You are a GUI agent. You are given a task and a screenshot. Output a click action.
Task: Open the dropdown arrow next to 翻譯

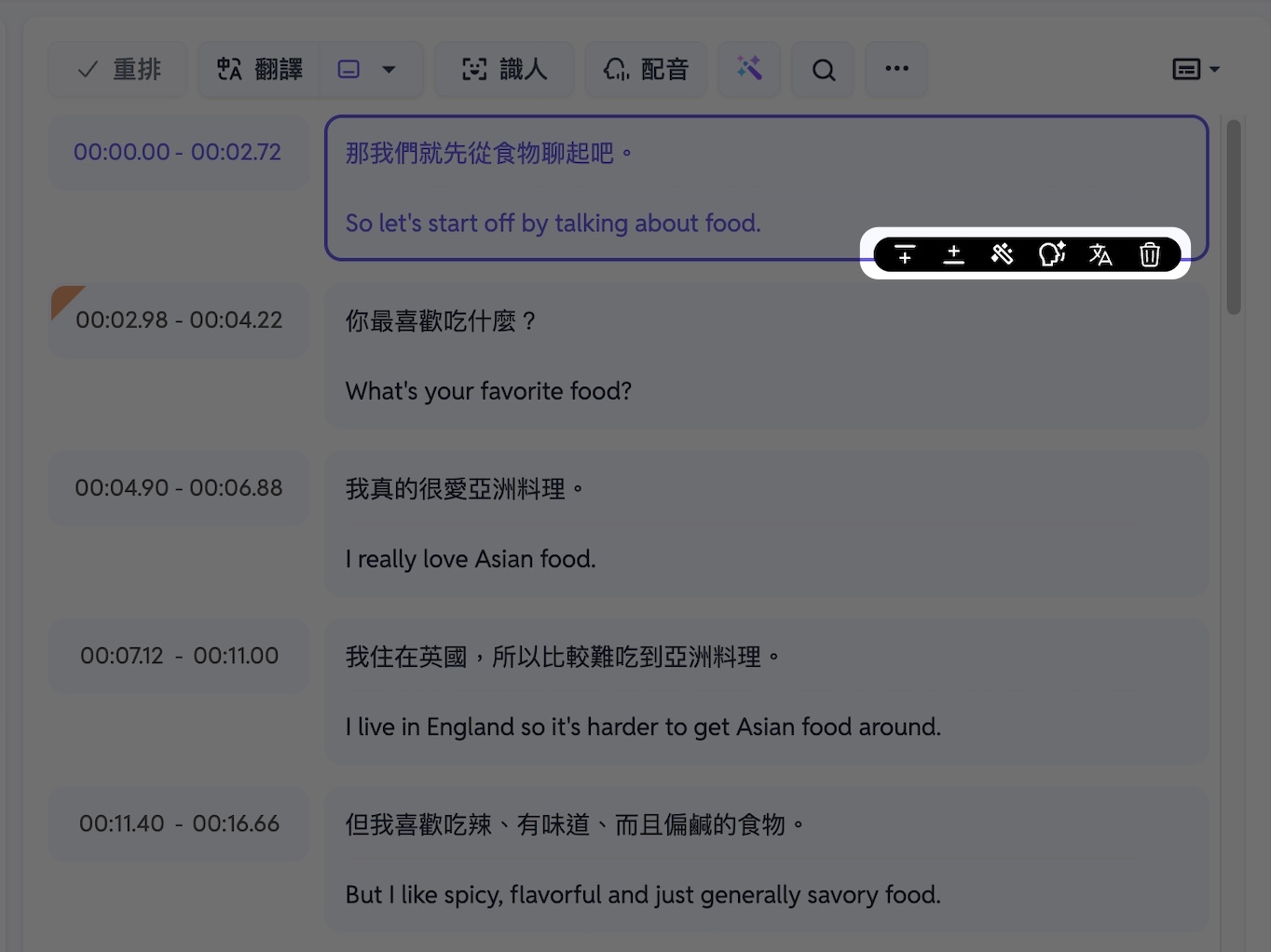coord(389,69)
